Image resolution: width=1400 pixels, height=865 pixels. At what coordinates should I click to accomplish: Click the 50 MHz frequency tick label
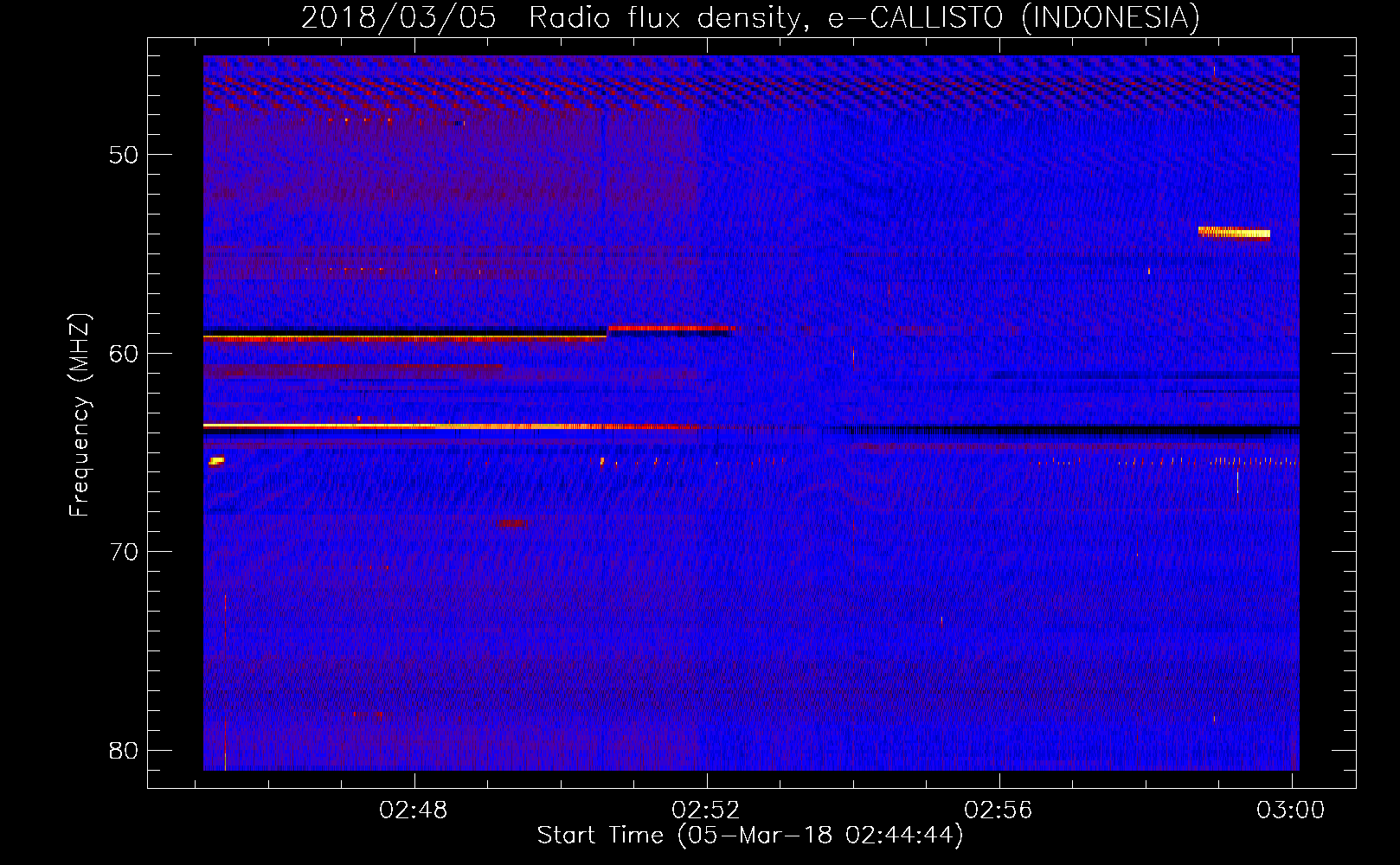[x=124, y=155]
